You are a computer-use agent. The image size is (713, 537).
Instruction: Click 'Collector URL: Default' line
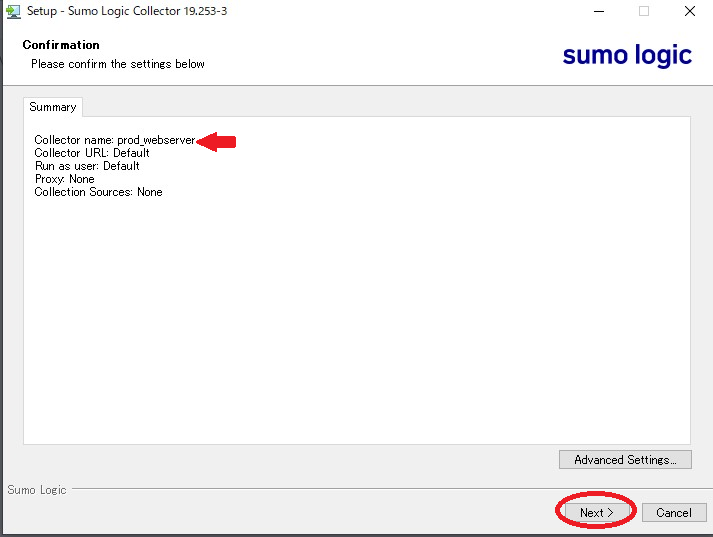click(x=92, y=153)
